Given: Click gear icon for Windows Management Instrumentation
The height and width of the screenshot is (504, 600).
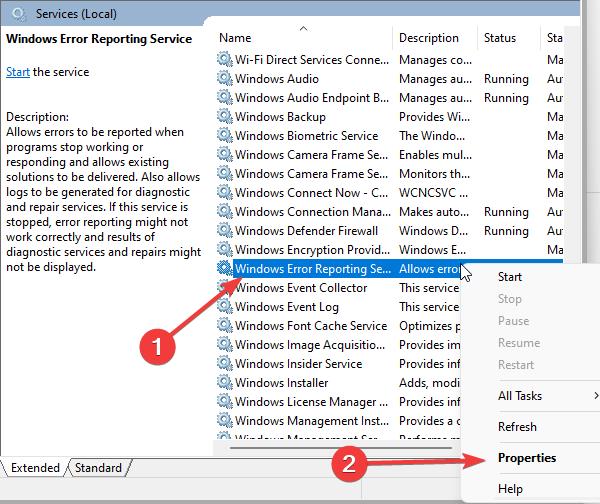Looking at the screenshot, I should pyautogui.click(x=225, y=421).
